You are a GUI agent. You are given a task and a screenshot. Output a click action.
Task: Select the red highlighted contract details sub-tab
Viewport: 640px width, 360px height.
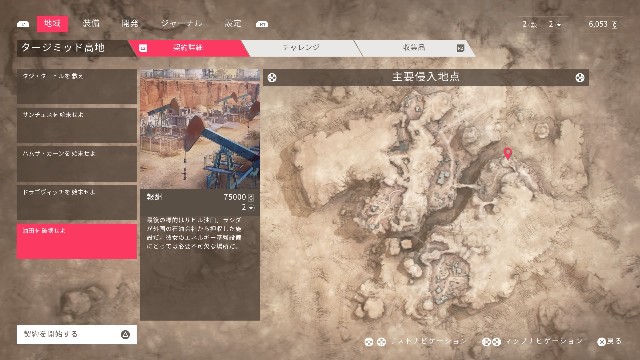click(189, 48)
